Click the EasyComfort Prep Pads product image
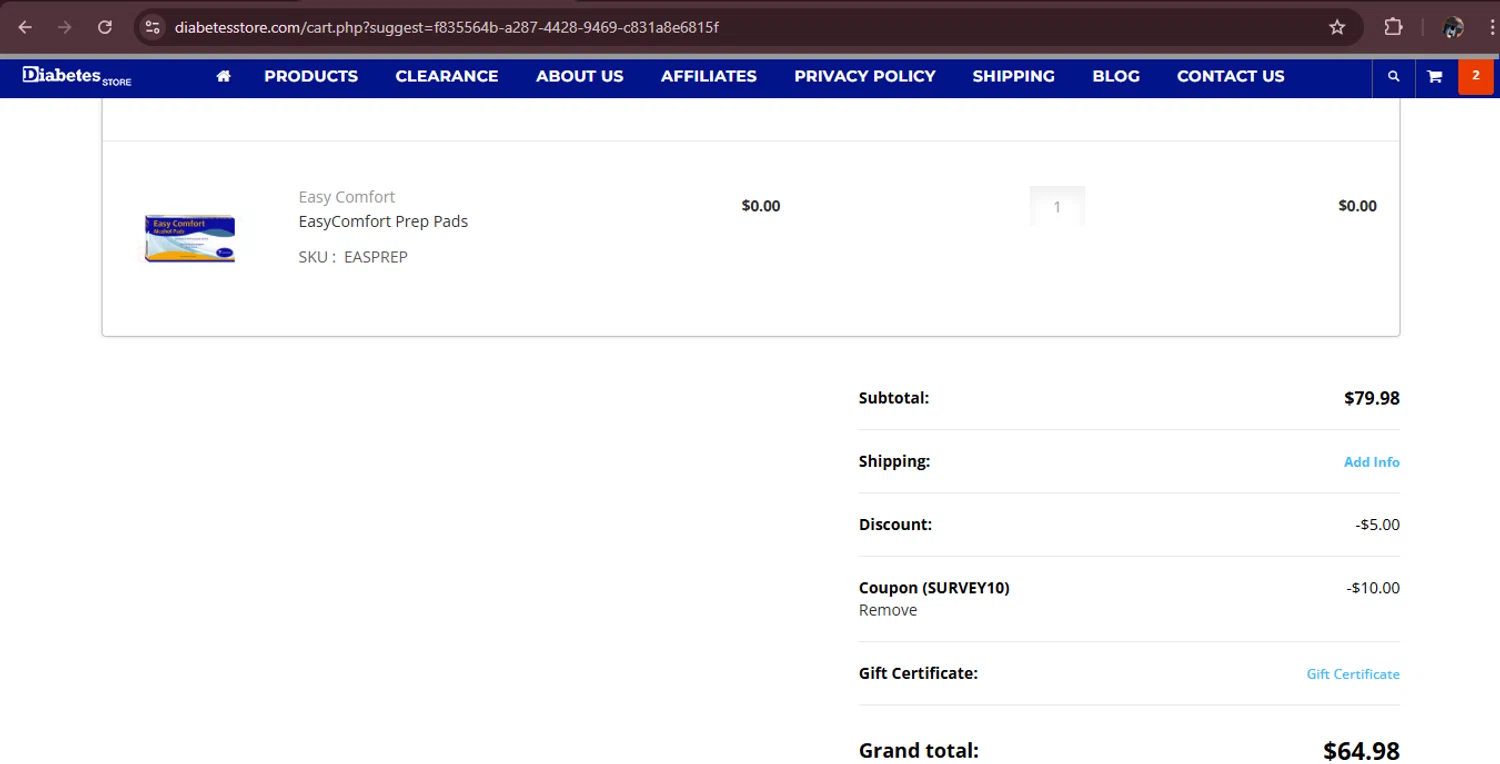This screenshot has height=764, width=1500. [x=190, y=238]
